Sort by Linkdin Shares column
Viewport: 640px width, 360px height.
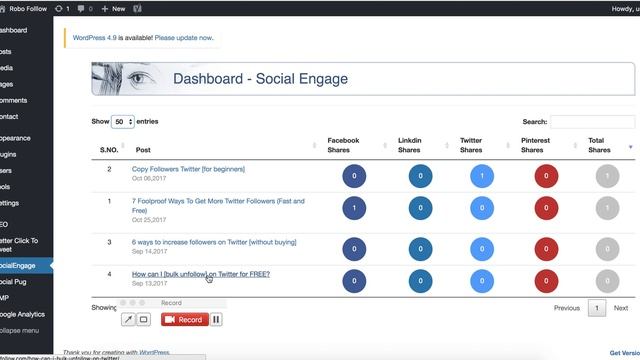tap(409, 145)
